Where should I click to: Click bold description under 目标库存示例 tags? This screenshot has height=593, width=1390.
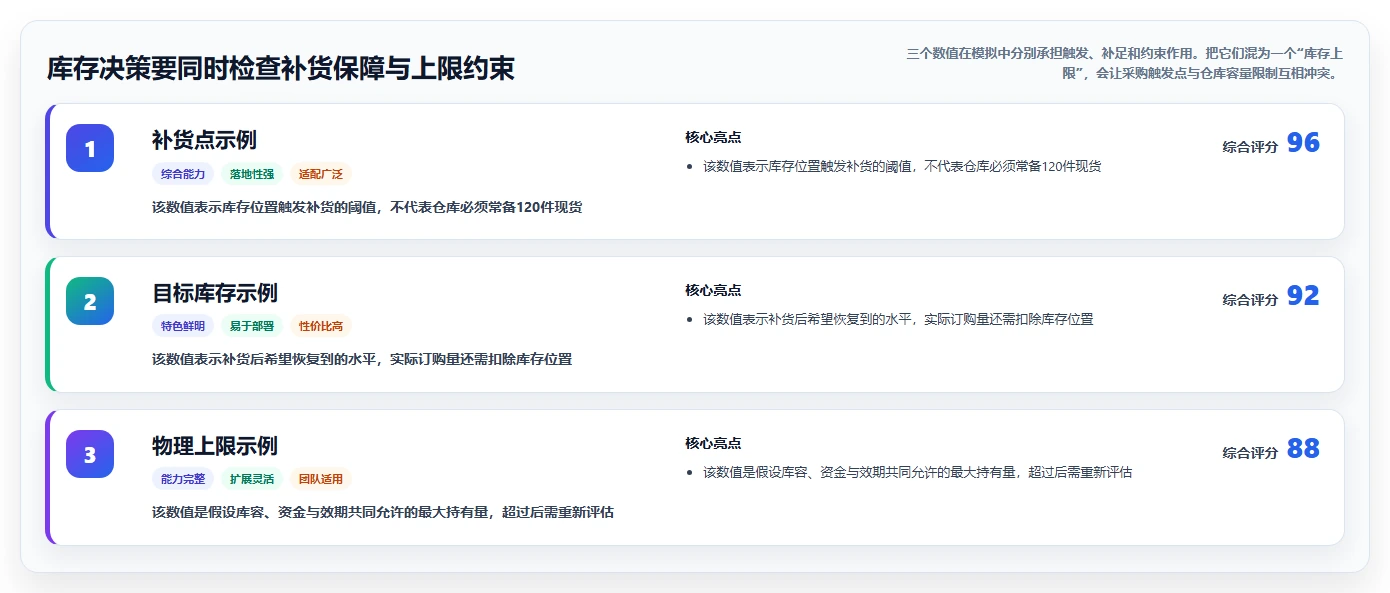[362, 359]
